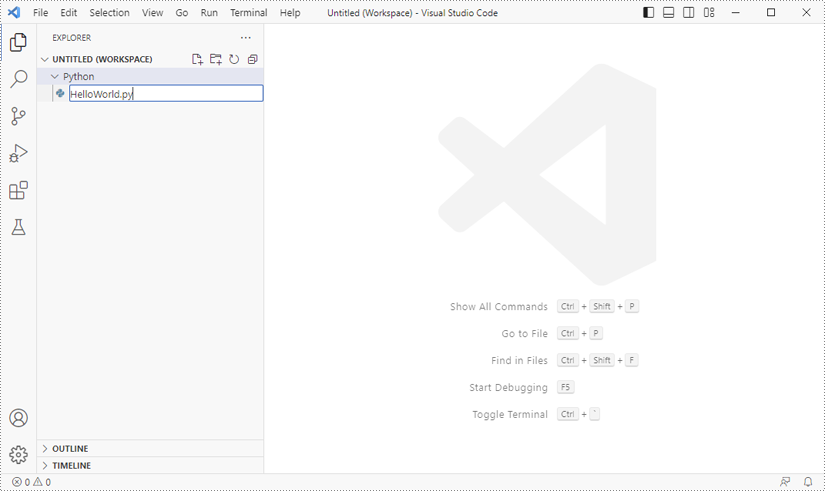This screenshot has width=825, height=491.
Task: Click the New Folder icon in Explorer
Action: pyautogui.click(x=216, y=59)
